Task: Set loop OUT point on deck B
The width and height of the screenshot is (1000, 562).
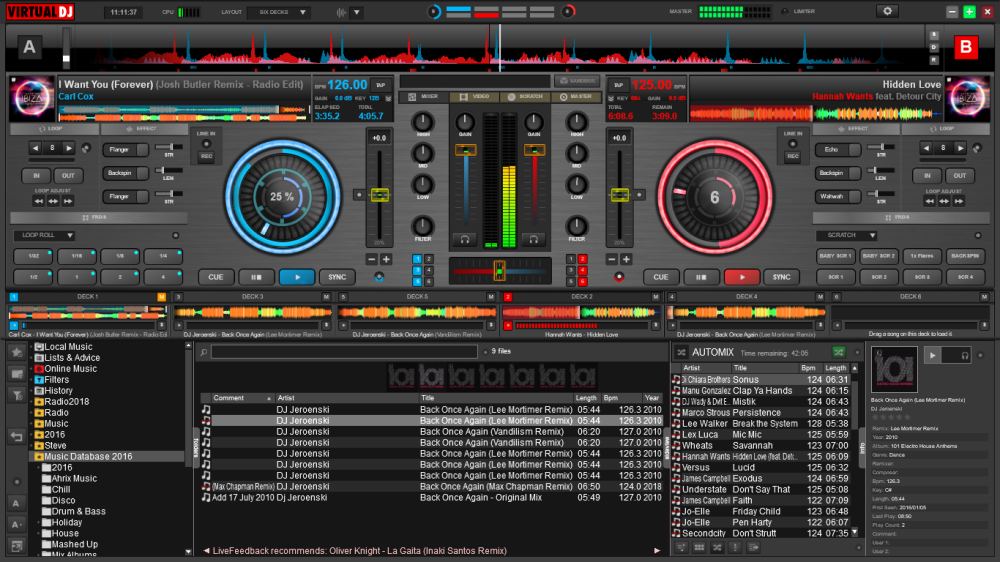Action: 960,175
